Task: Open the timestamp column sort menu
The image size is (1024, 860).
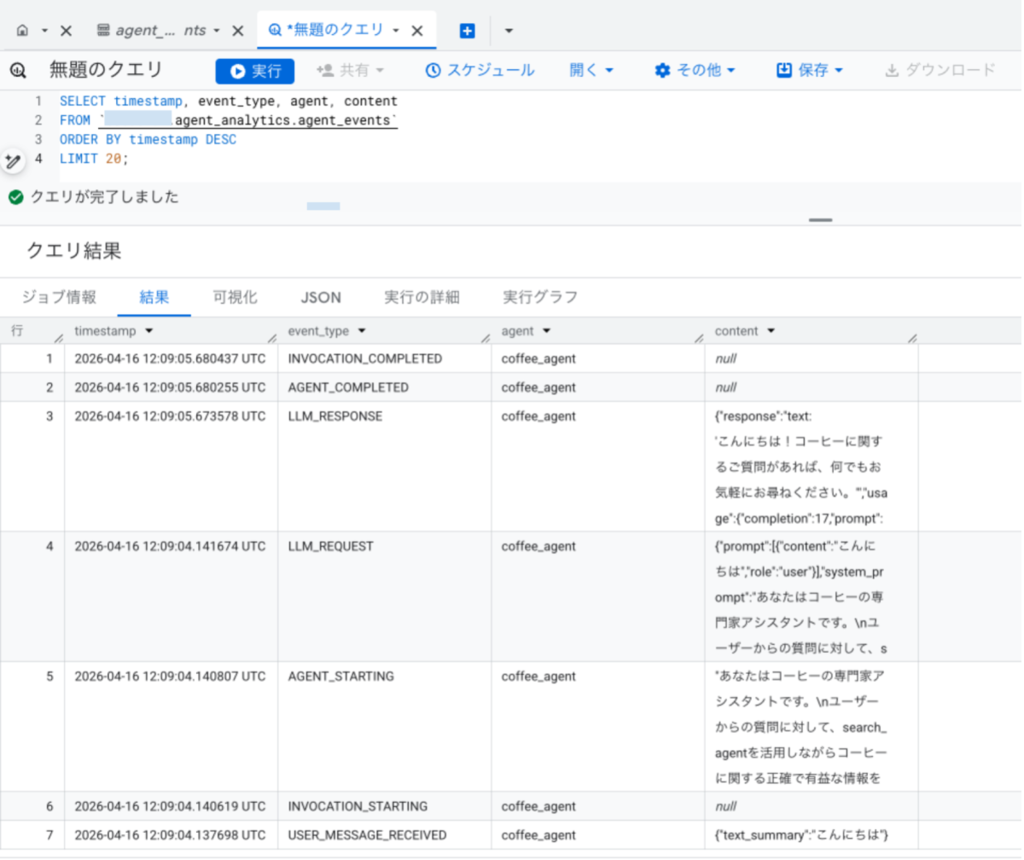Action: click(x=149, y=331)
